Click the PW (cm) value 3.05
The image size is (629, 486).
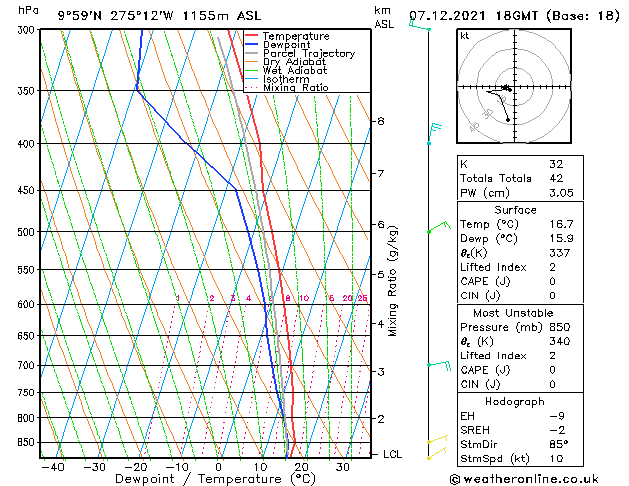coord(561,193)
